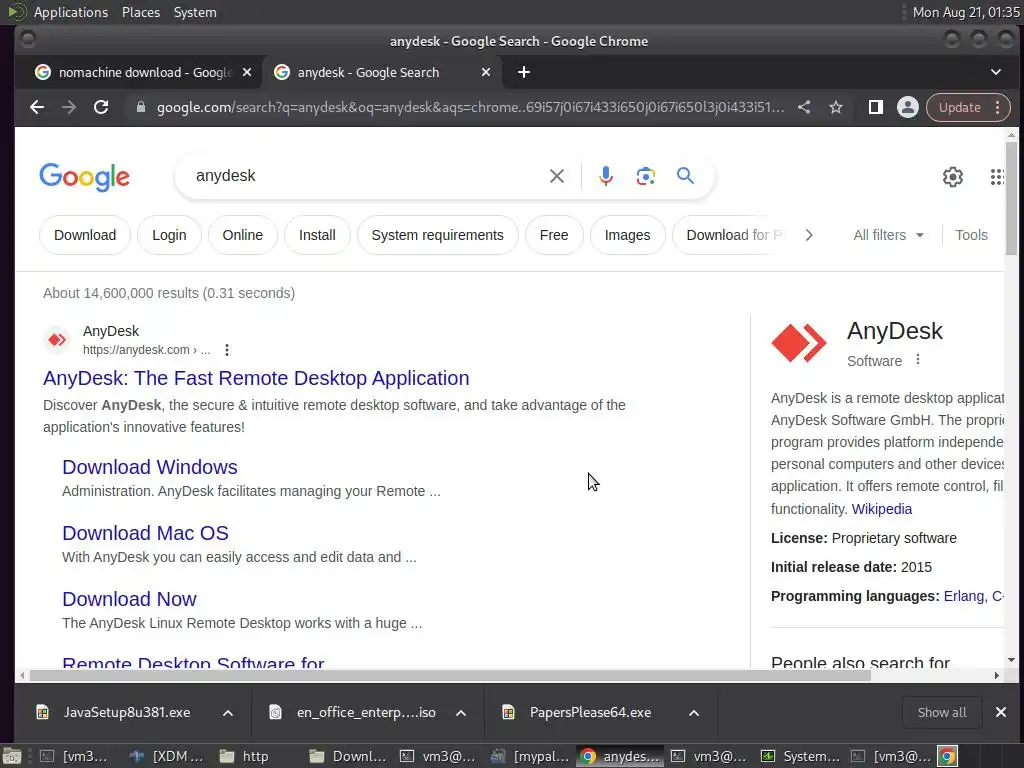This screenshot has width=1024, height=768.
Task: Open a new tab with plus button
Action: click(x=524, y=72)
